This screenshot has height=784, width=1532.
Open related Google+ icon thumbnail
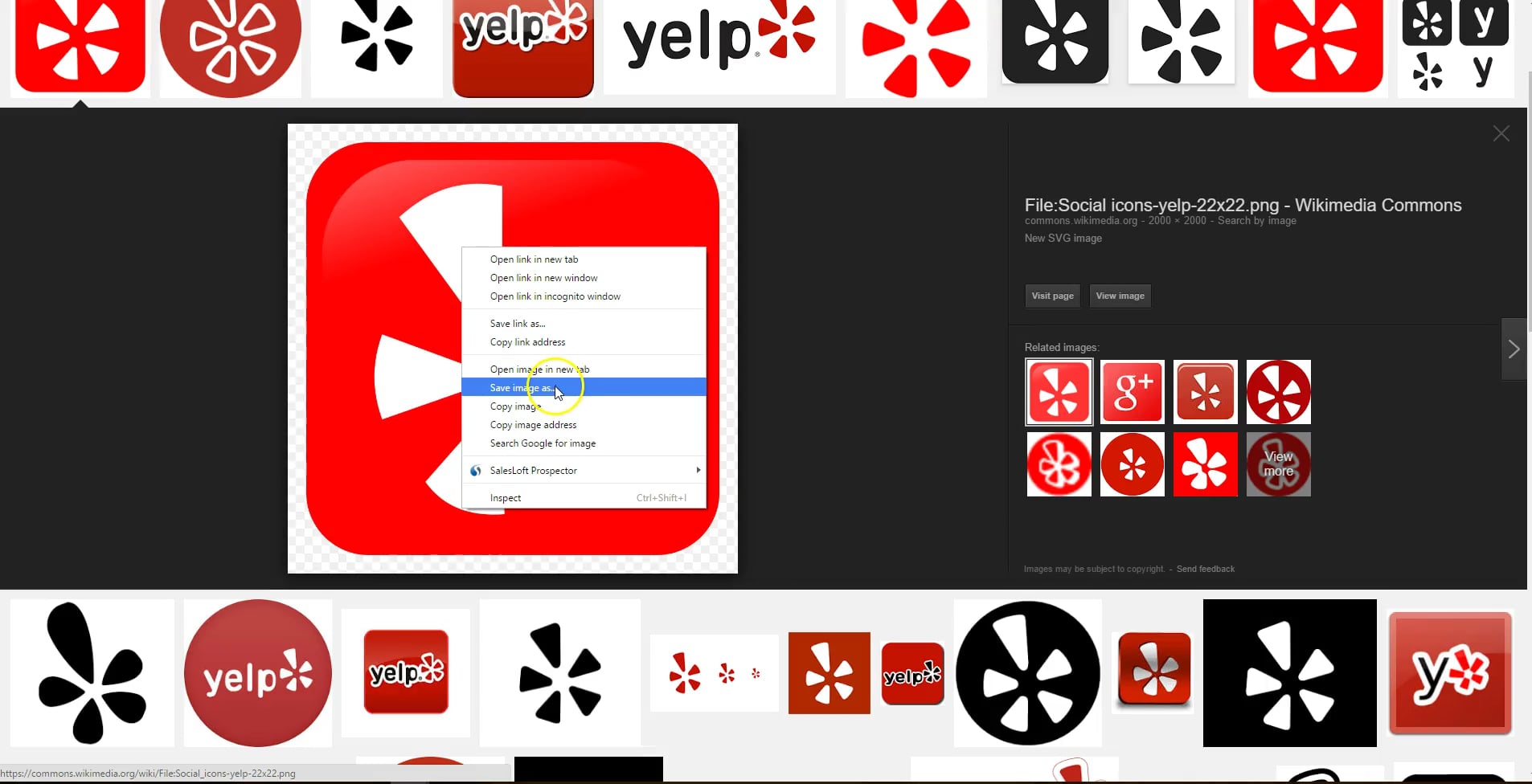pyautogui.click(x=1132, y=392)
